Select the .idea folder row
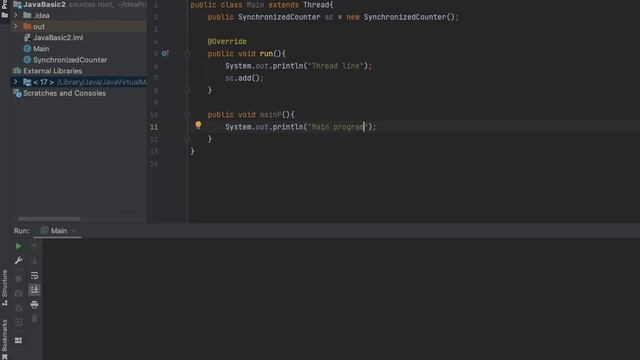The width and height of the screenshot is (640, 360). [78, 15]
